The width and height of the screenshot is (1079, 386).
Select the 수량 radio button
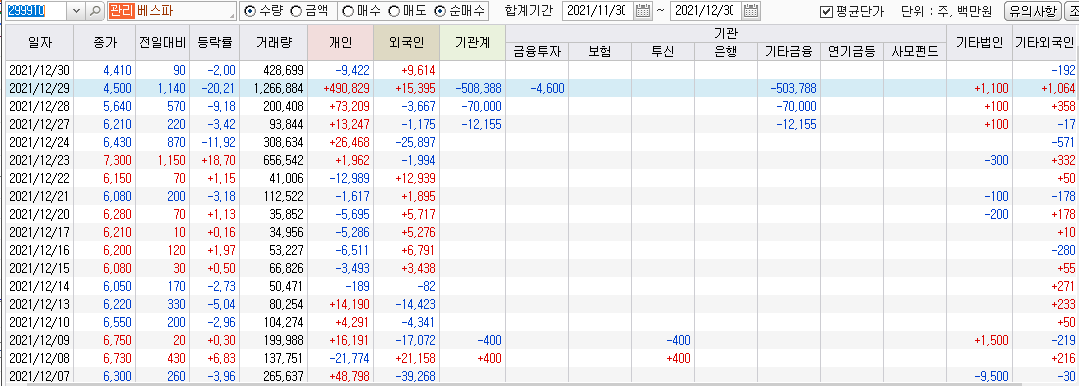(250, 11)
